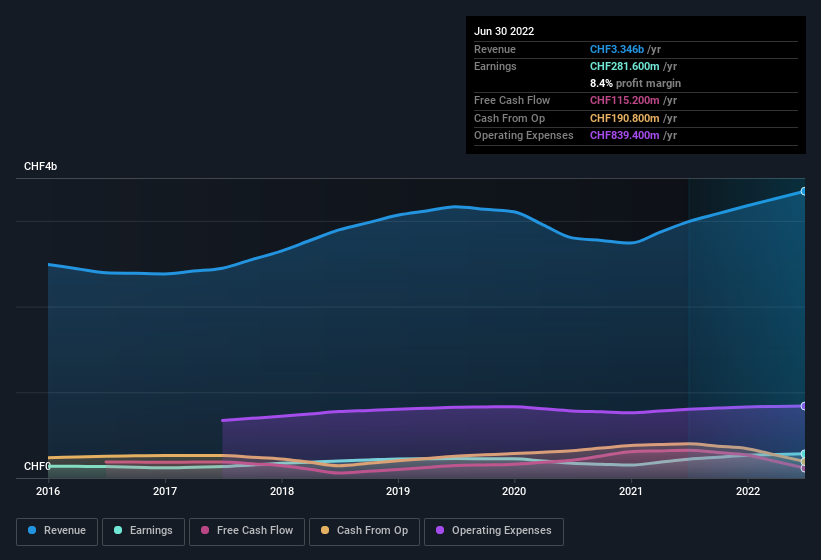Click the 2019 x-axis label
Viewport: 821px width, 560px height.
pyautogui.click(x=398, y=491)
